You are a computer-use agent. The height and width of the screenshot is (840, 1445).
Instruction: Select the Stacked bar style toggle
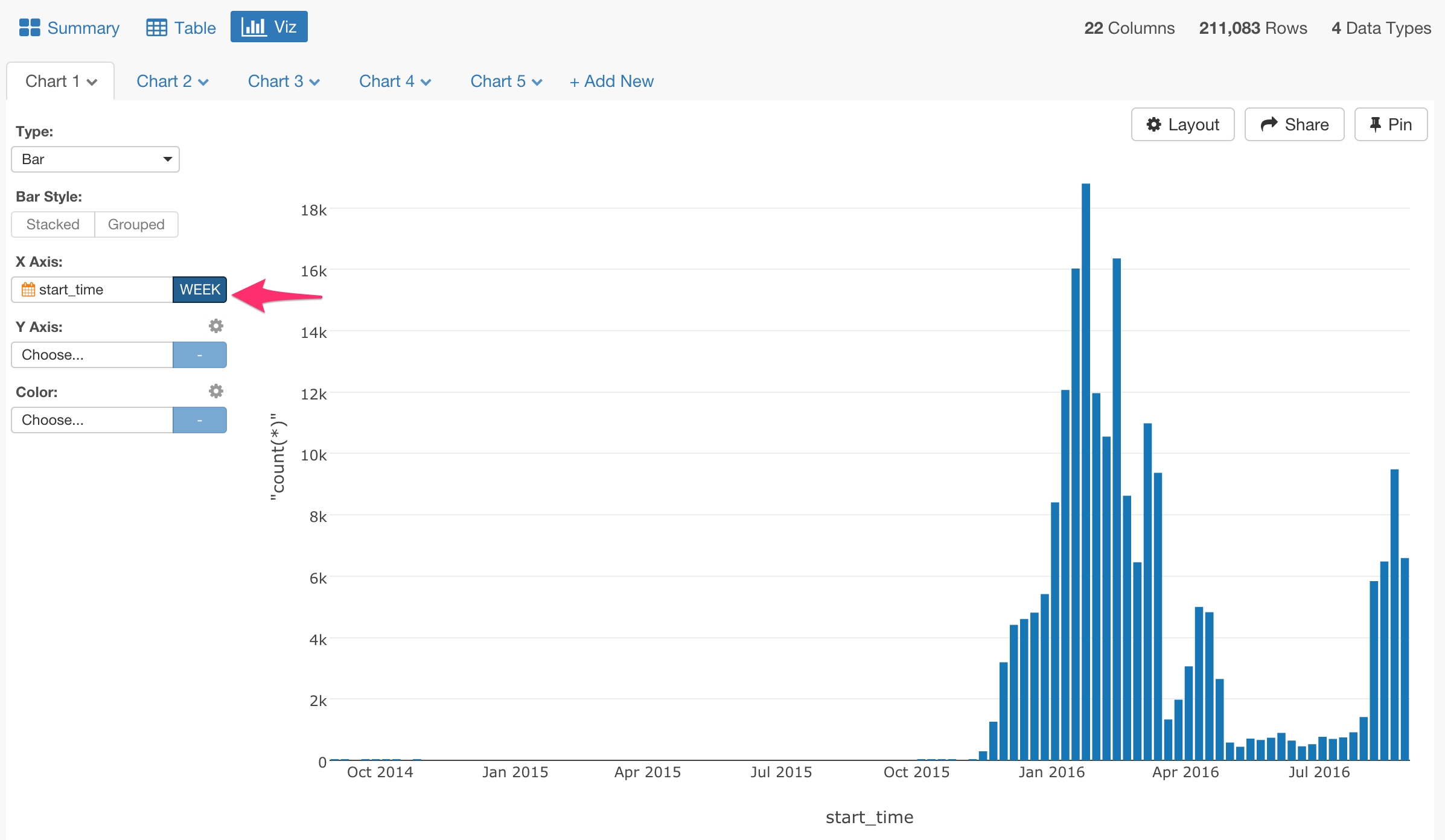53,224
